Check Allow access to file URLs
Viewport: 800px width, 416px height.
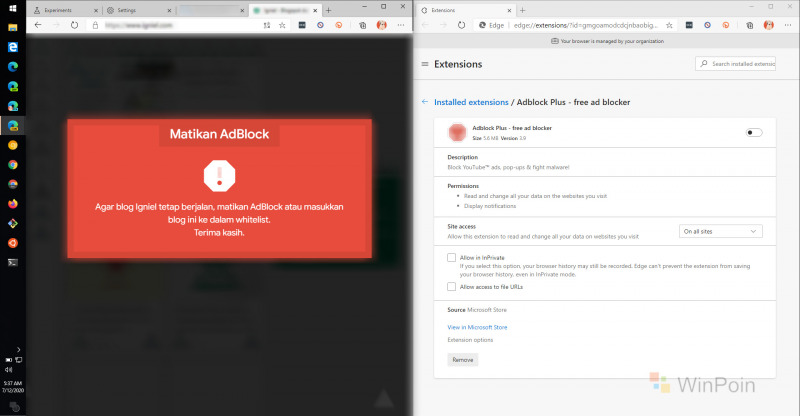[x=452, y=287]
